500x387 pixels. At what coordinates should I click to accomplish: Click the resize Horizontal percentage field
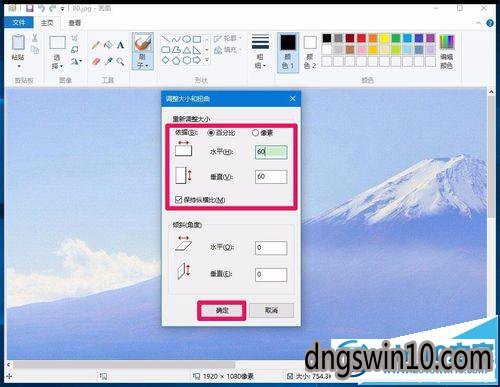[x=271, y=152]
